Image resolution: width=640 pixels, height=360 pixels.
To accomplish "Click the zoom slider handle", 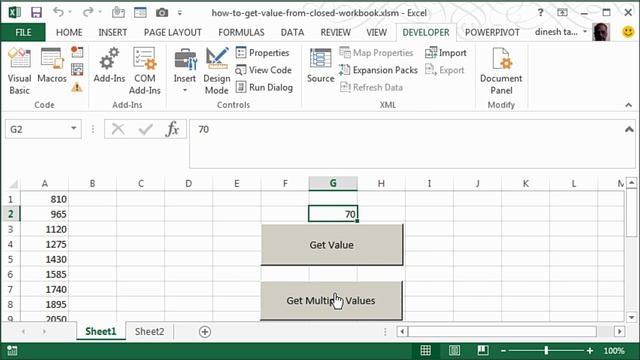I will pyautogui.click(x=546, y=350).
